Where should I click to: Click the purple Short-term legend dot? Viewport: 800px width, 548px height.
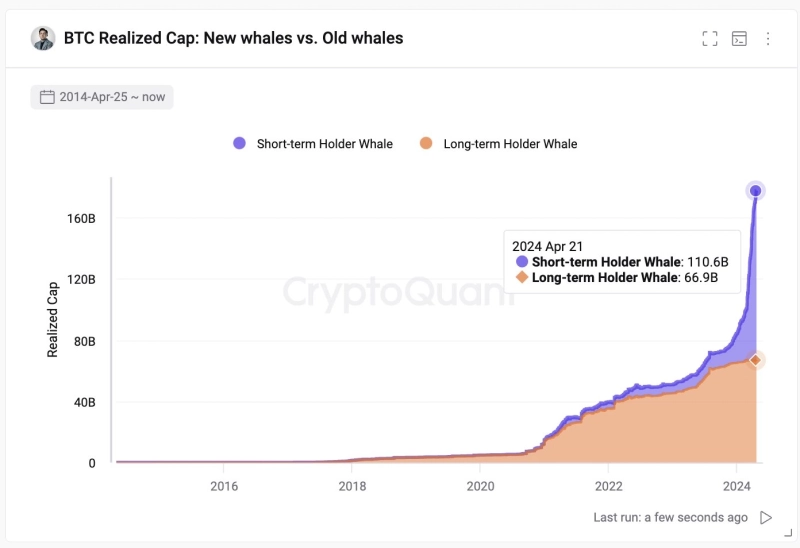(239, 143)
